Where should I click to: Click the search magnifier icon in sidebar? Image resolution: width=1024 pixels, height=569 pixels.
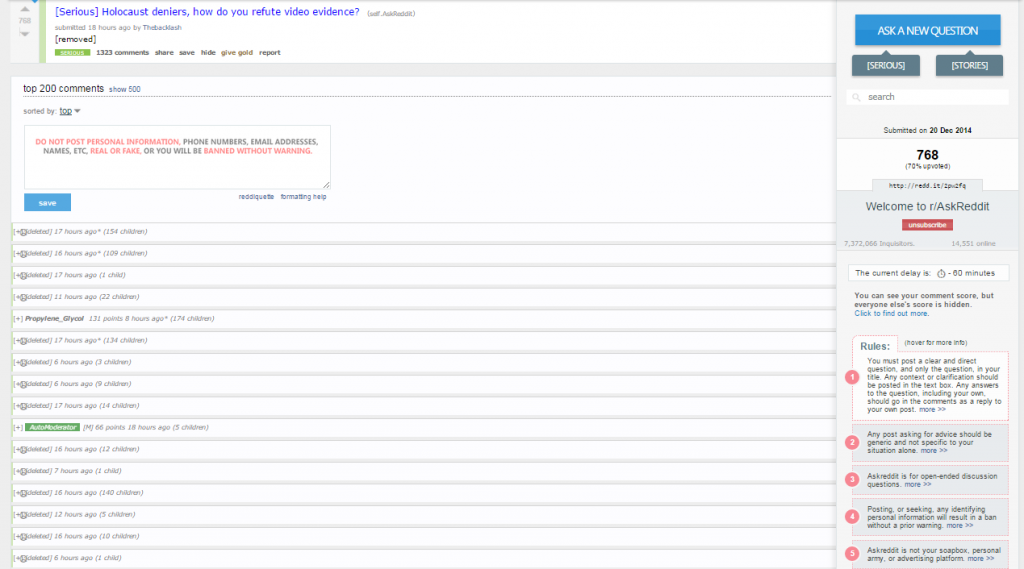[857, 97]
